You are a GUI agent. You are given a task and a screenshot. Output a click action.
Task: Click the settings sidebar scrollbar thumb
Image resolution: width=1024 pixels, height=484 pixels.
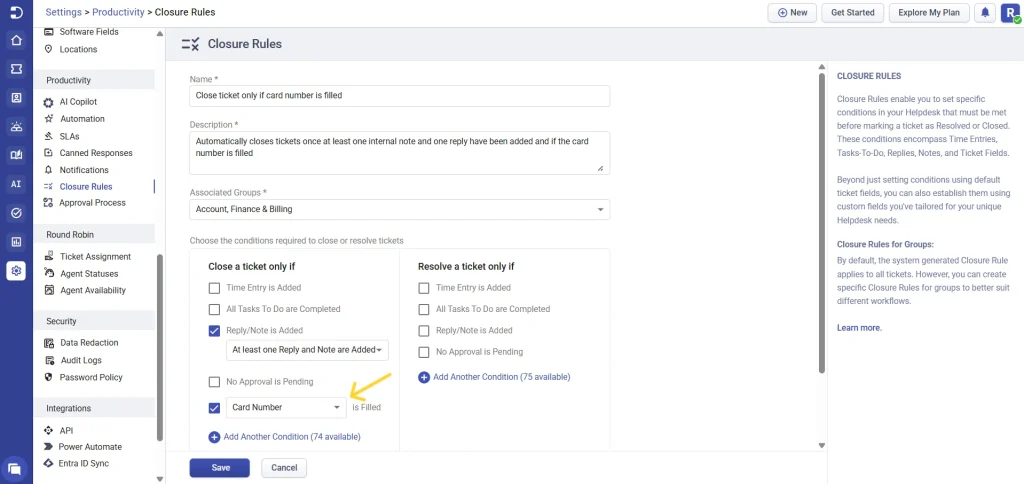(x=160, y=346)
